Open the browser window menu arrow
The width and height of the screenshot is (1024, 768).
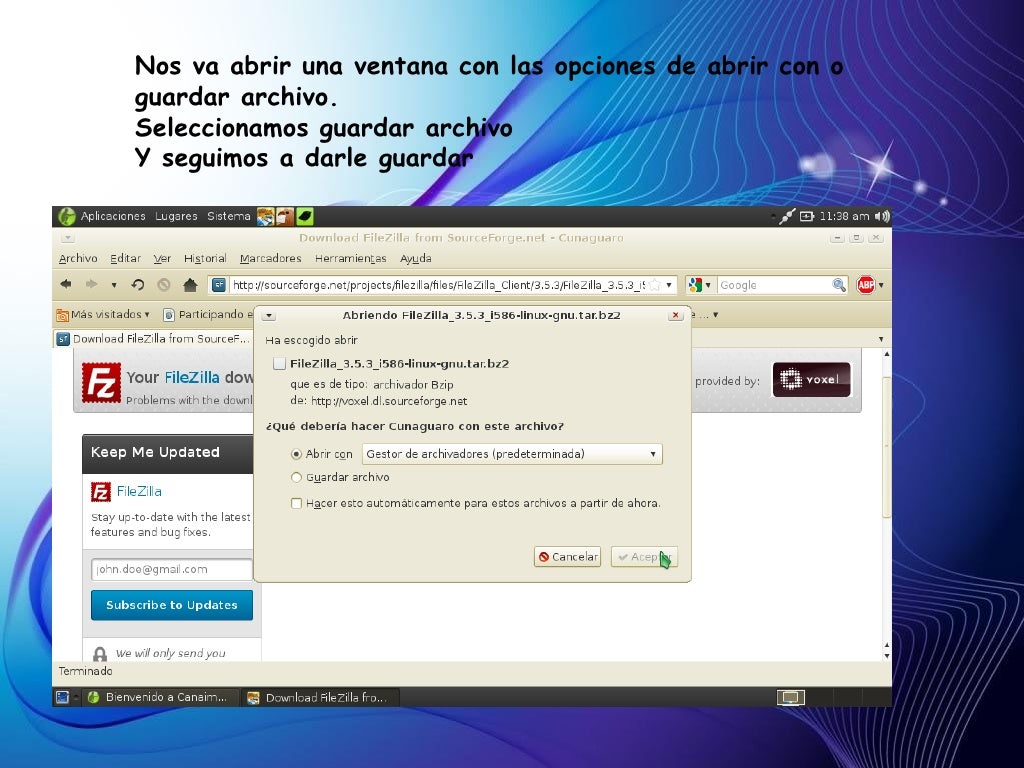click(x=68, y=238)
